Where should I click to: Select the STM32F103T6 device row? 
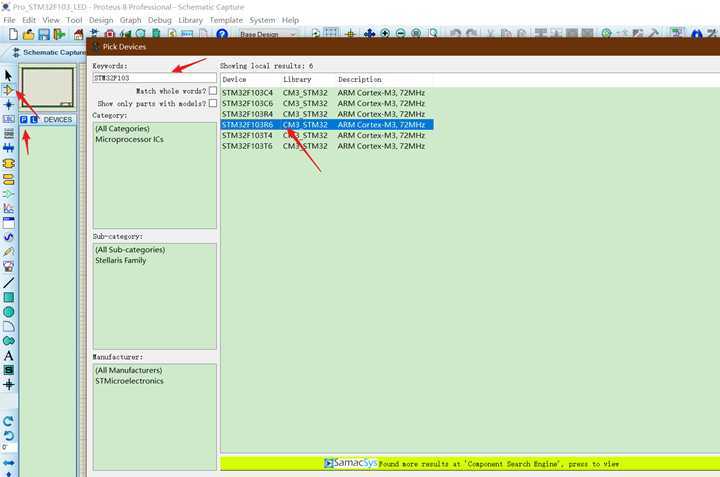click(x=327, y=146)
